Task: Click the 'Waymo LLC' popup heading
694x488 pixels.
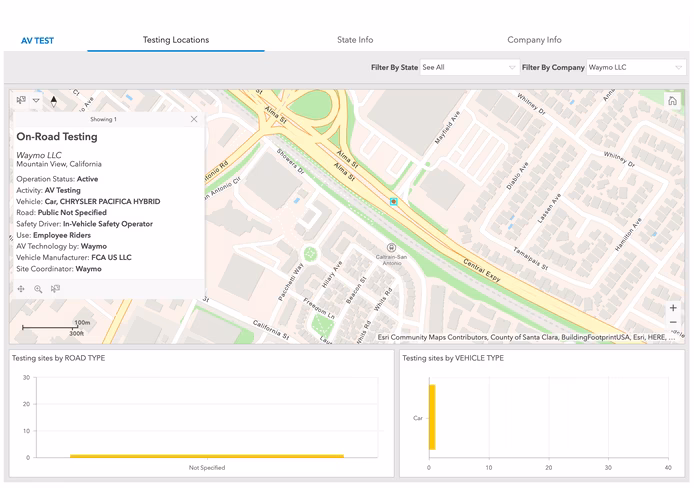Action: [39, 155]
